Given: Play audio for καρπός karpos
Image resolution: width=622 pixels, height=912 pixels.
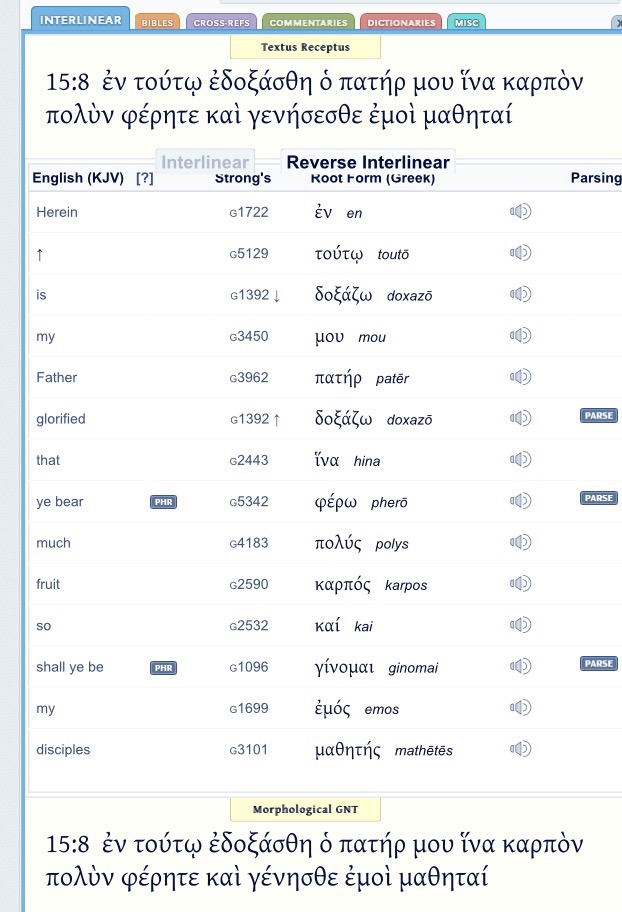Looking at the screenshot, I should [x=520, y=584].
